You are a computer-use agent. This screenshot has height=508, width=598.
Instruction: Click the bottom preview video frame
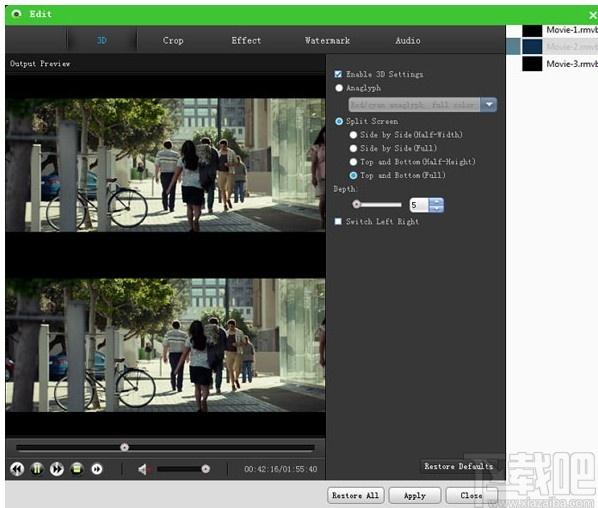click(165, 345)
